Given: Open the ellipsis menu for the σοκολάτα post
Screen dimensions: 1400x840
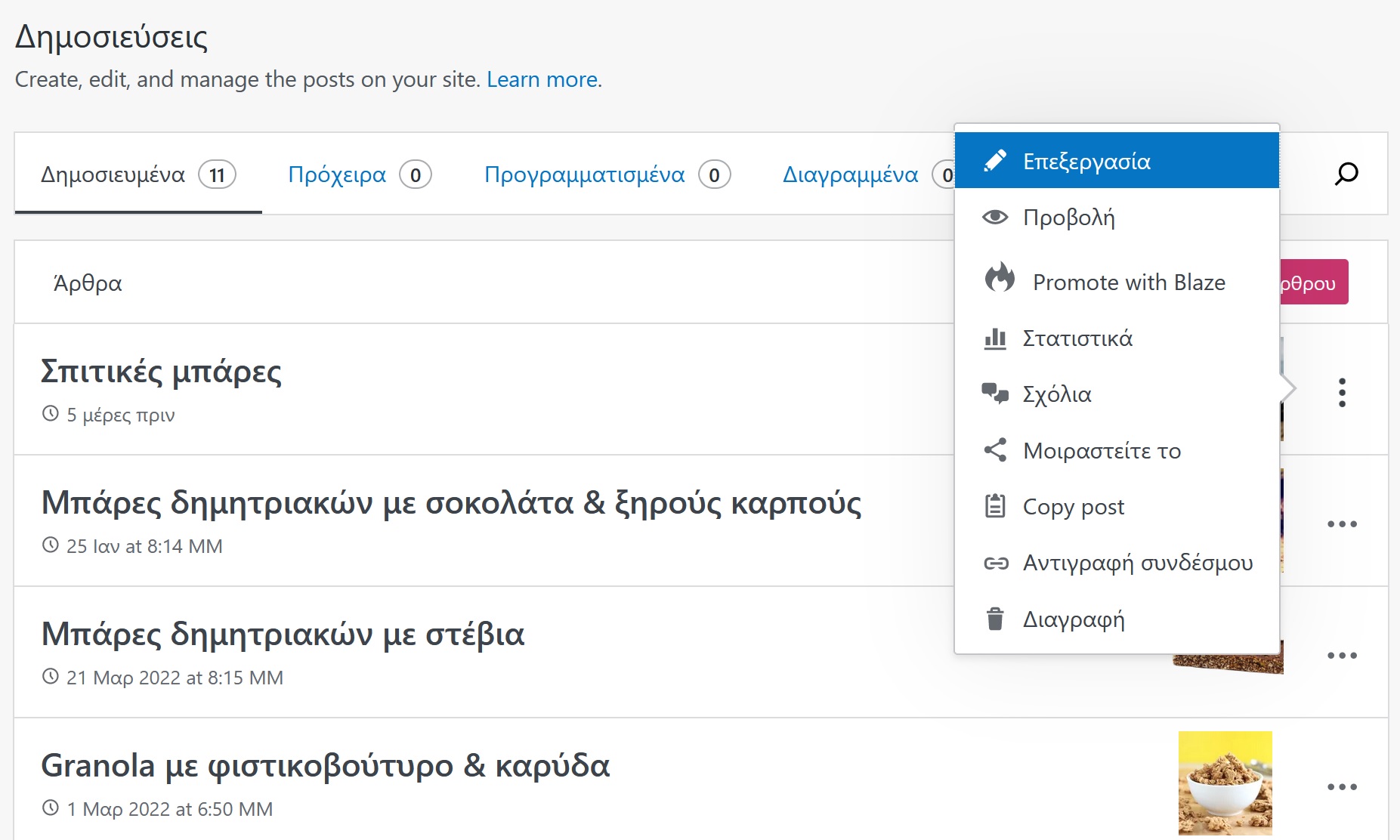Looking at the screenshot, I should pyautogui.click(x=1342, y=524).
